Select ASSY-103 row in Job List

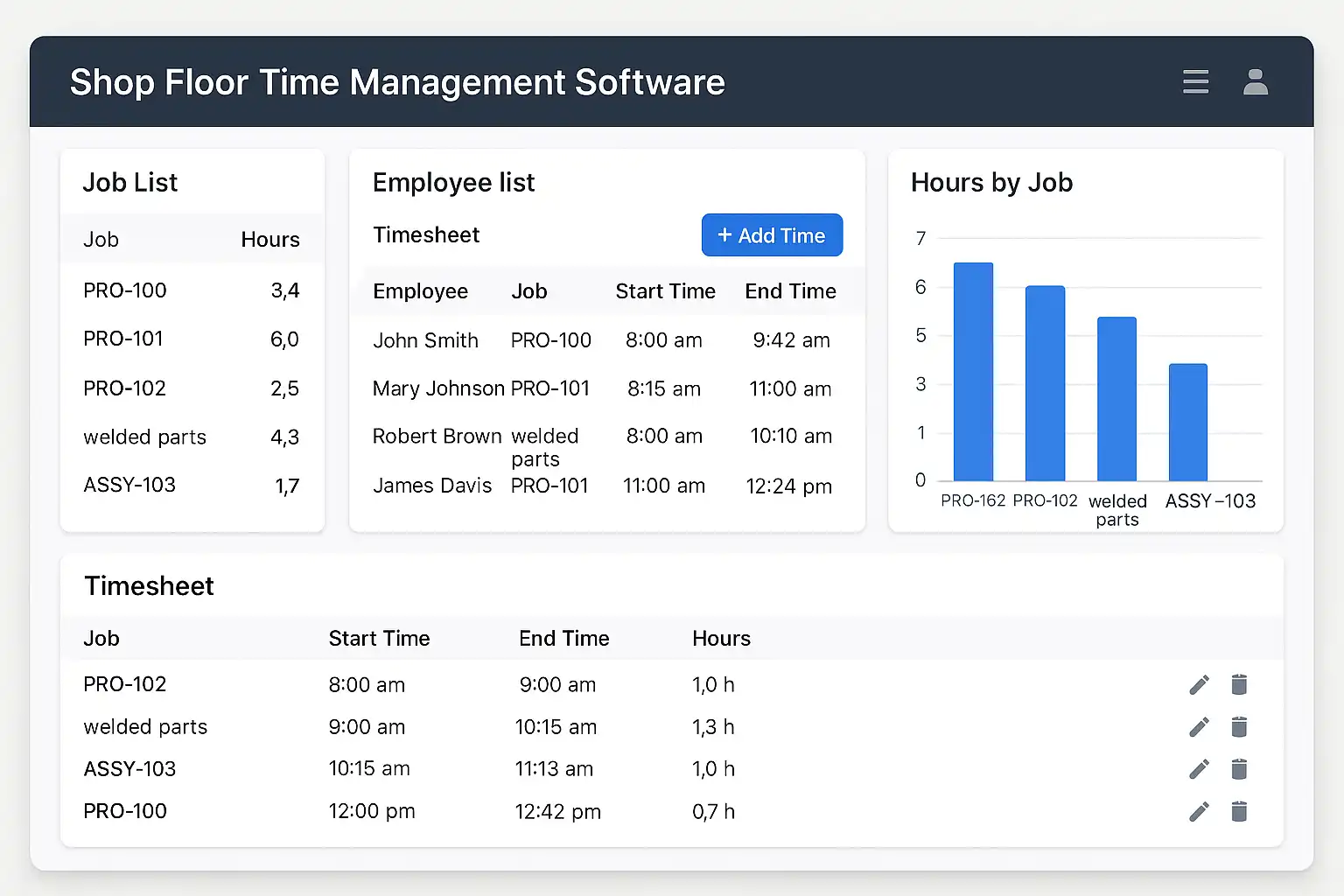click(x=129, y=485)
